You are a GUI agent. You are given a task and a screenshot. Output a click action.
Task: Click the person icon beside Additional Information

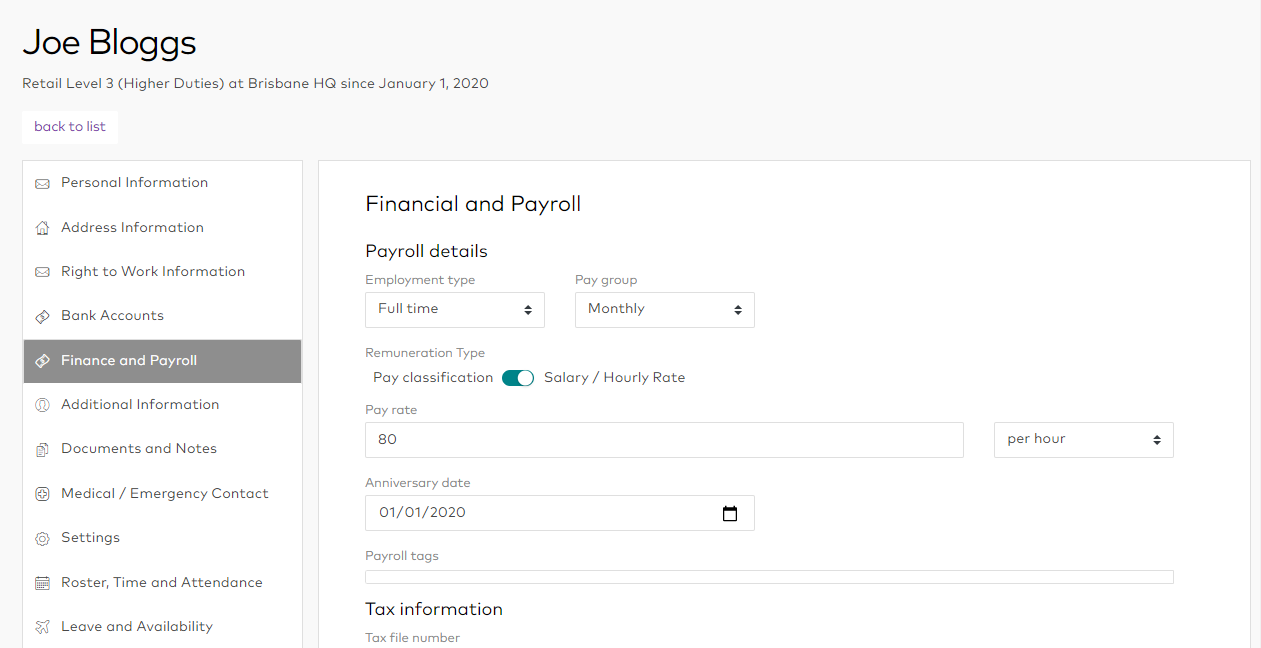click(x=42, y=405)
